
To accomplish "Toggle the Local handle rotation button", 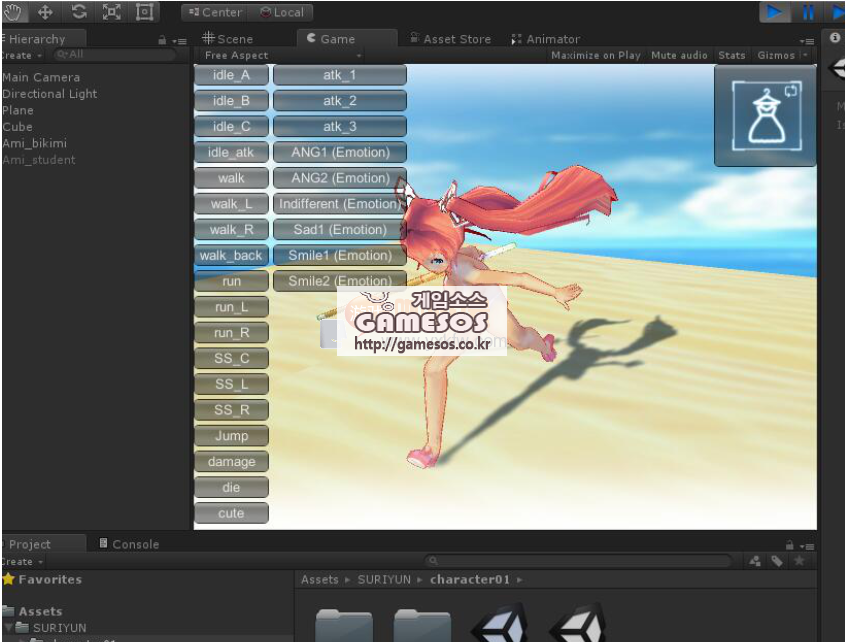I will coord(281,12).
